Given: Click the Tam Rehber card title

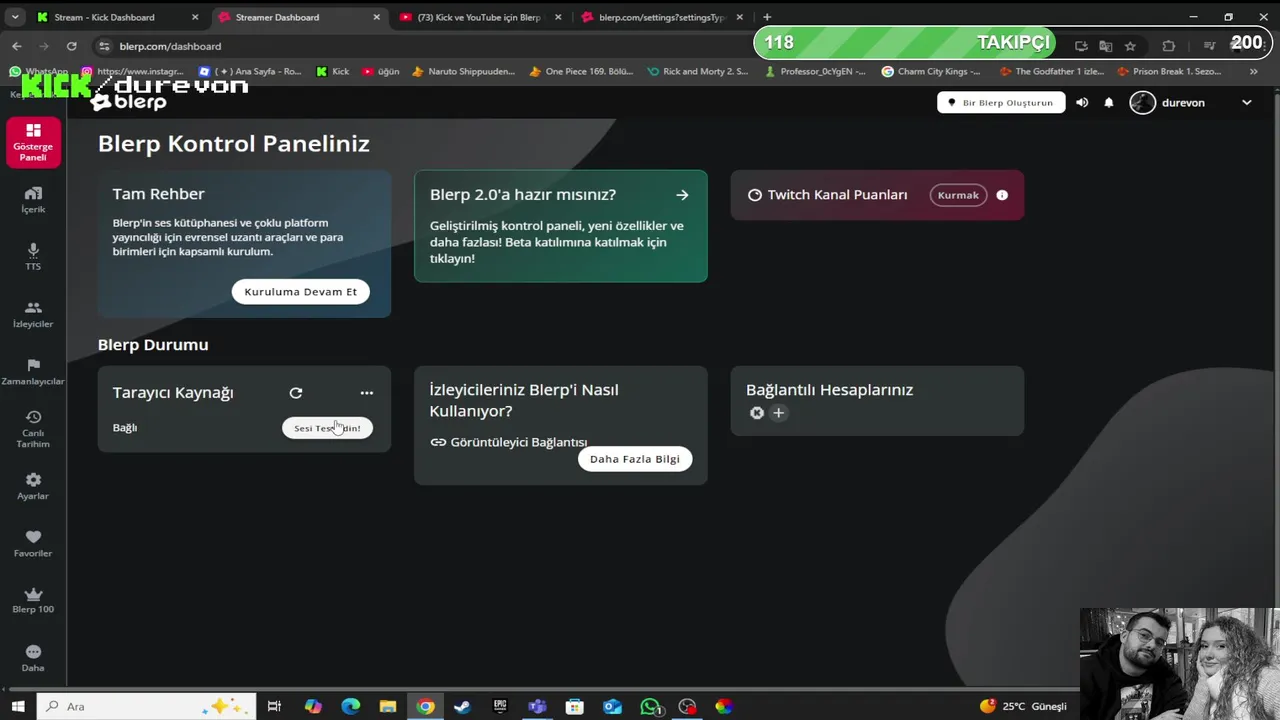Looking at the screenshot, I should (158, 194).
